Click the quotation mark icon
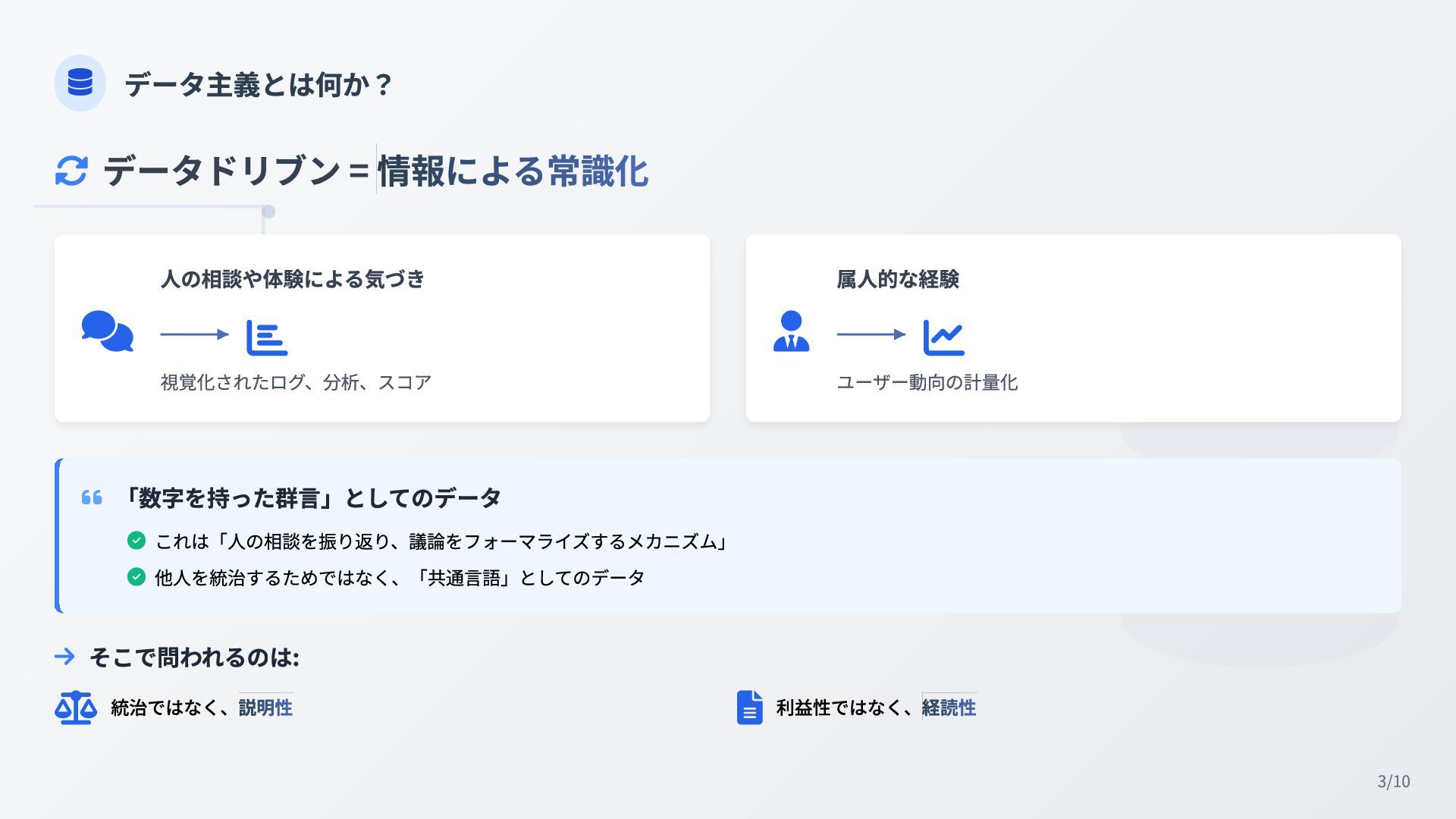Image resolution: width=1456 pixels, height=819 pixels. [x=92, y=497]
